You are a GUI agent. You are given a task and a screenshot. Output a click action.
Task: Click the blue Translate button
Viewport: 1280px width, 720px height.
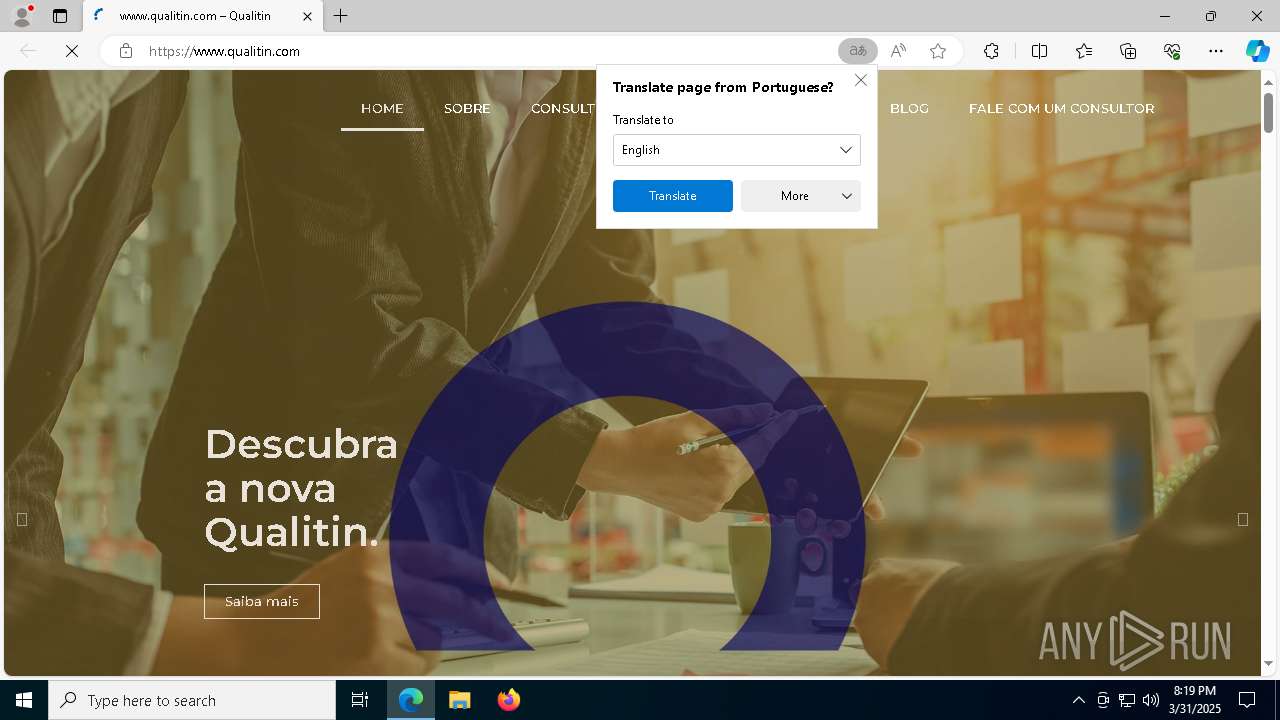click(x=673, y=196)
